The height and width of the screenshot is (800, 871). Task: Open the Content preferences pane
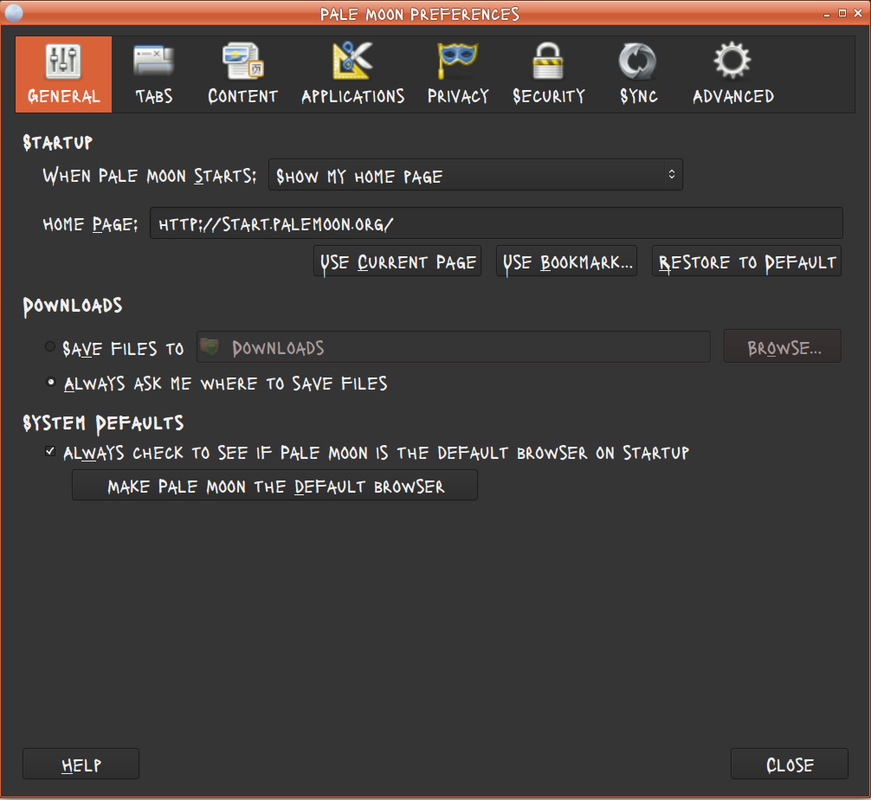pos(243,74)
